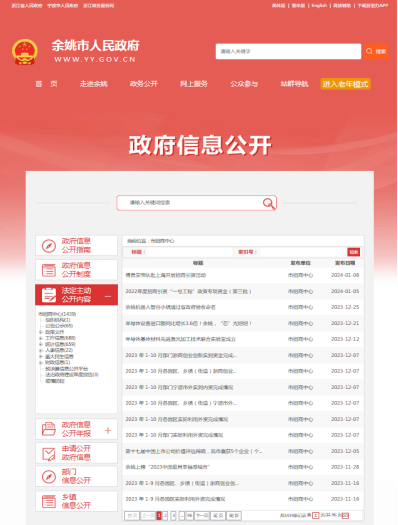Click the magnifier icon in the red-bordered search box
The height and width of the screenshot is (525, 398).
pyautogui.click(x=268, y=203)
